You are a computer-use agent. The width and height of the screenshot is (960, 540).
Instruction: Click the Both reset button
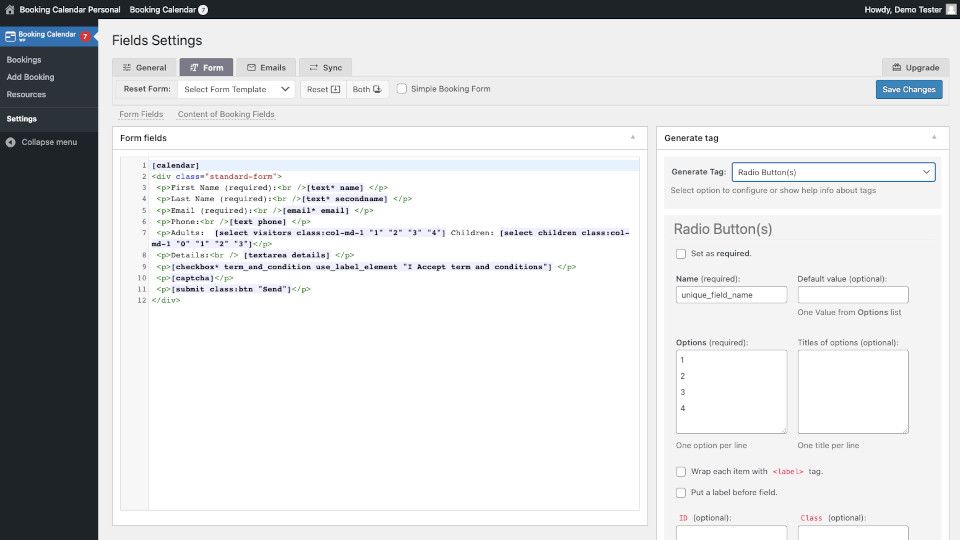click(367, 89)
